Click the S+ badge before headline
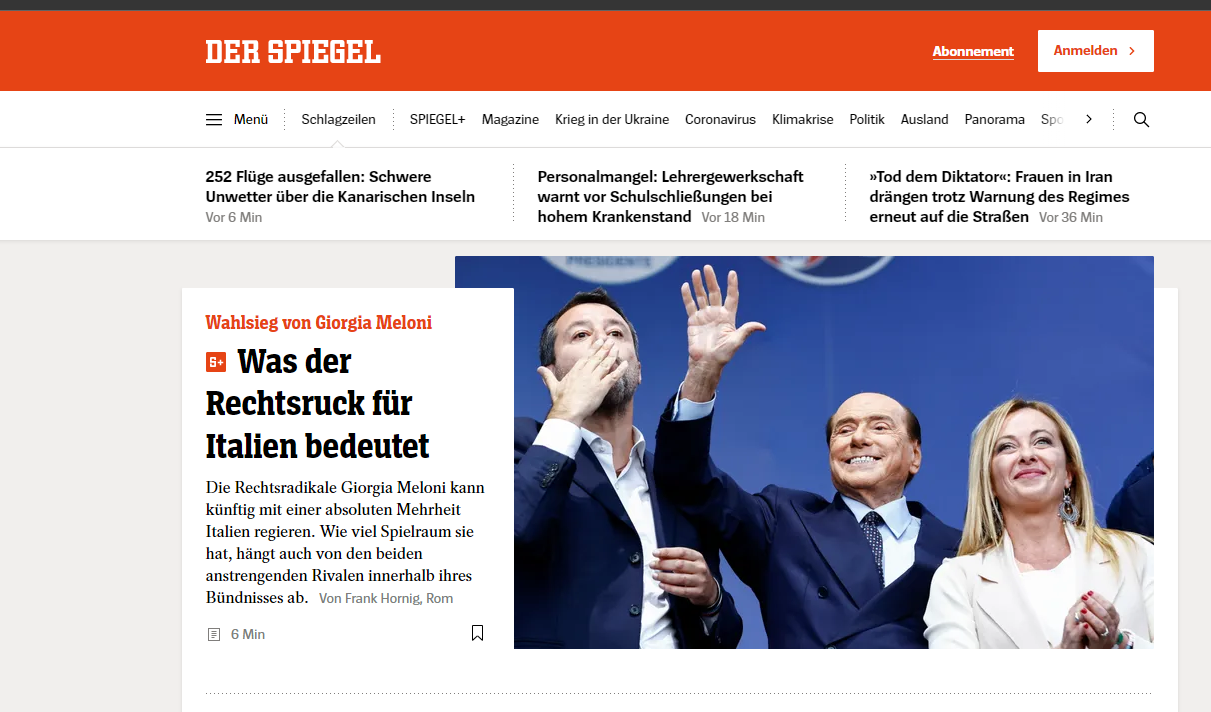1211x712 pixels. click(216, 362)
